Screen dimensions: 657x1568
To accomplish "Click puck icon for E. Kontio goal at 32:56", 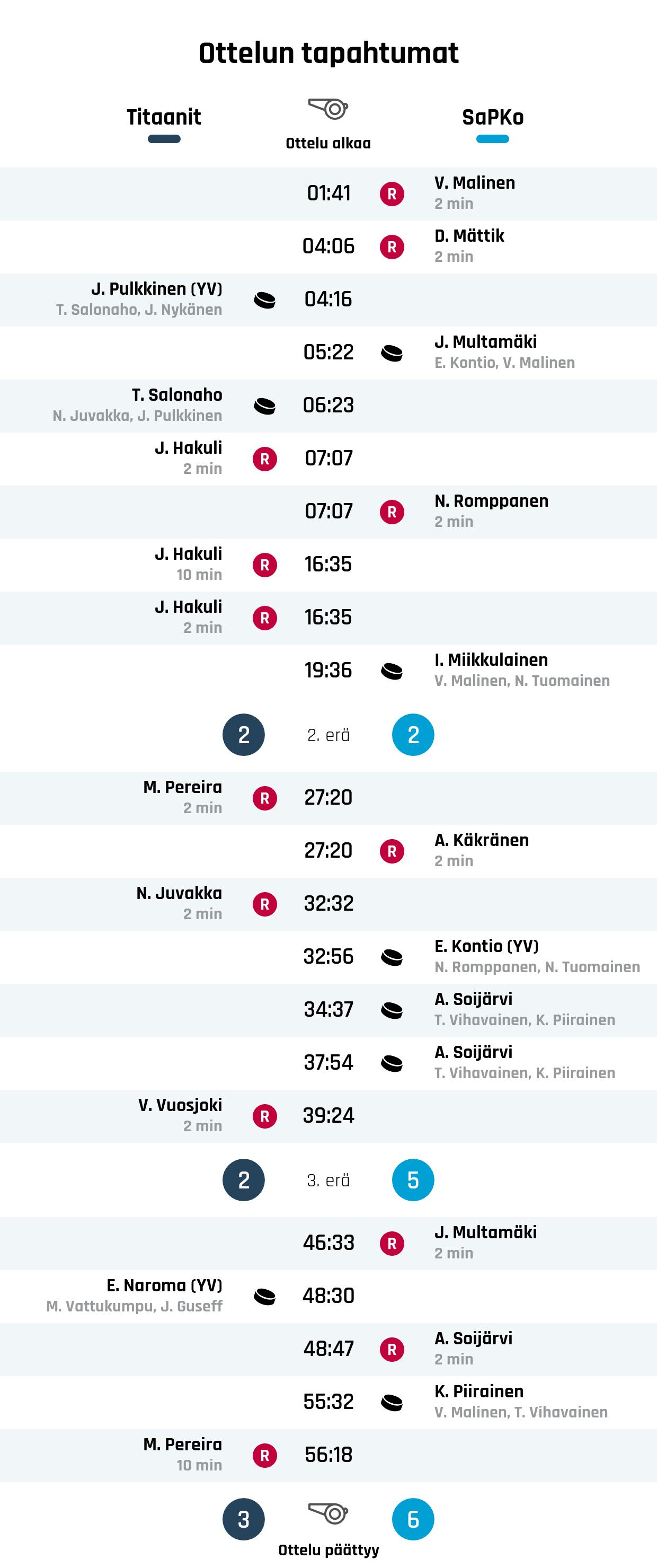I will (392, 957).
